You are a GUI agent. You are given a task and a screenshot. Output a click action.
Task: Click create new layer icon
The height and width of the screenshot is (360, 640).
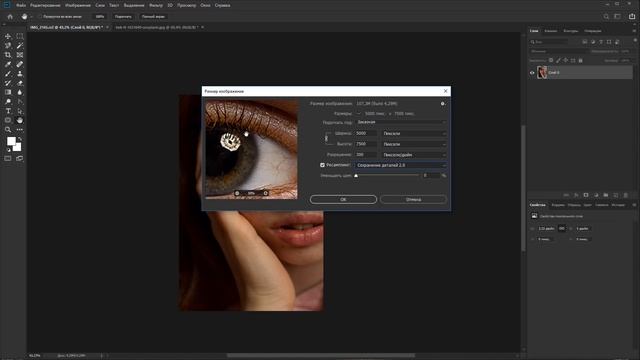point(616,195)
